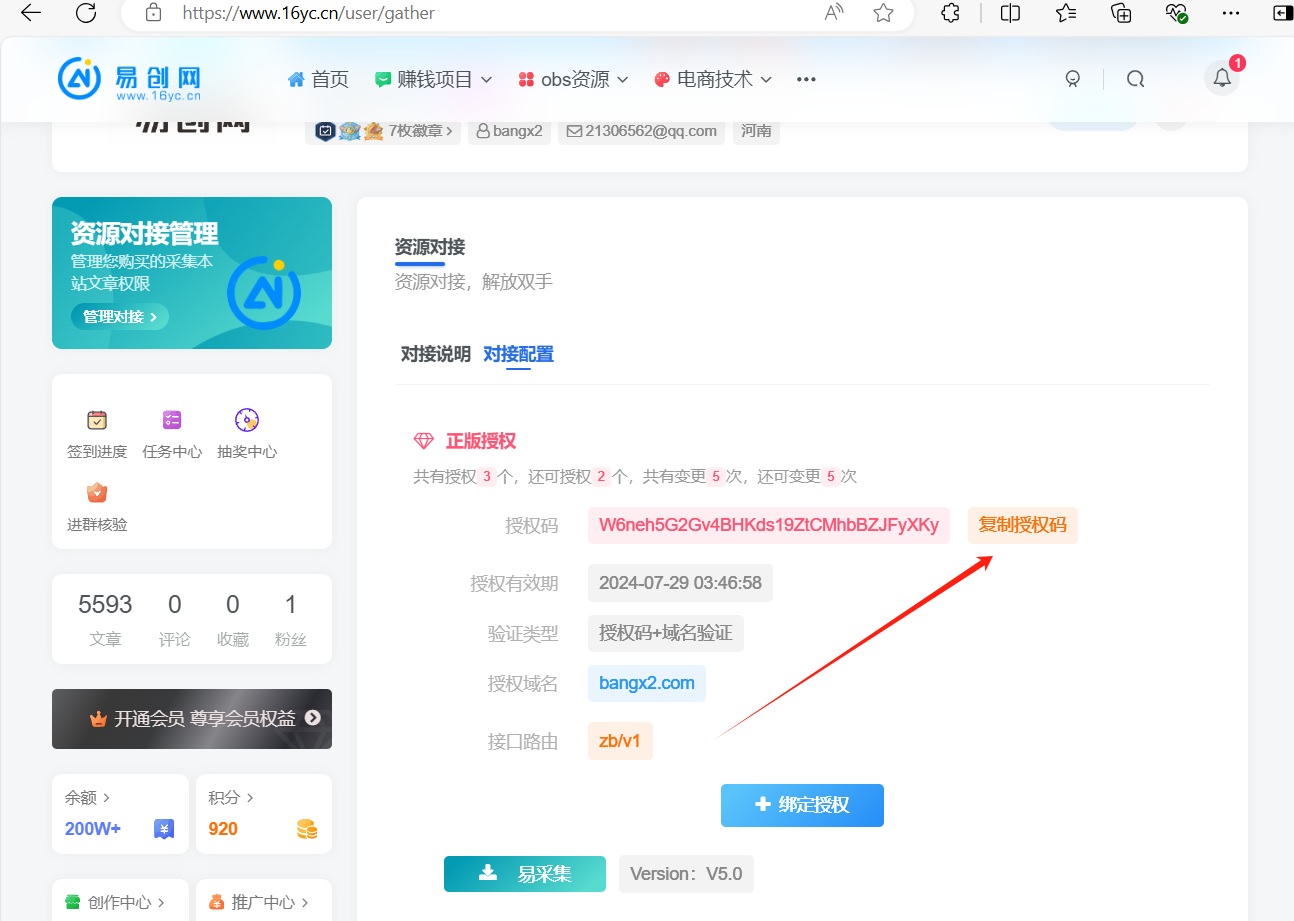Click the 1 粉丝 count

pos(291,619)
